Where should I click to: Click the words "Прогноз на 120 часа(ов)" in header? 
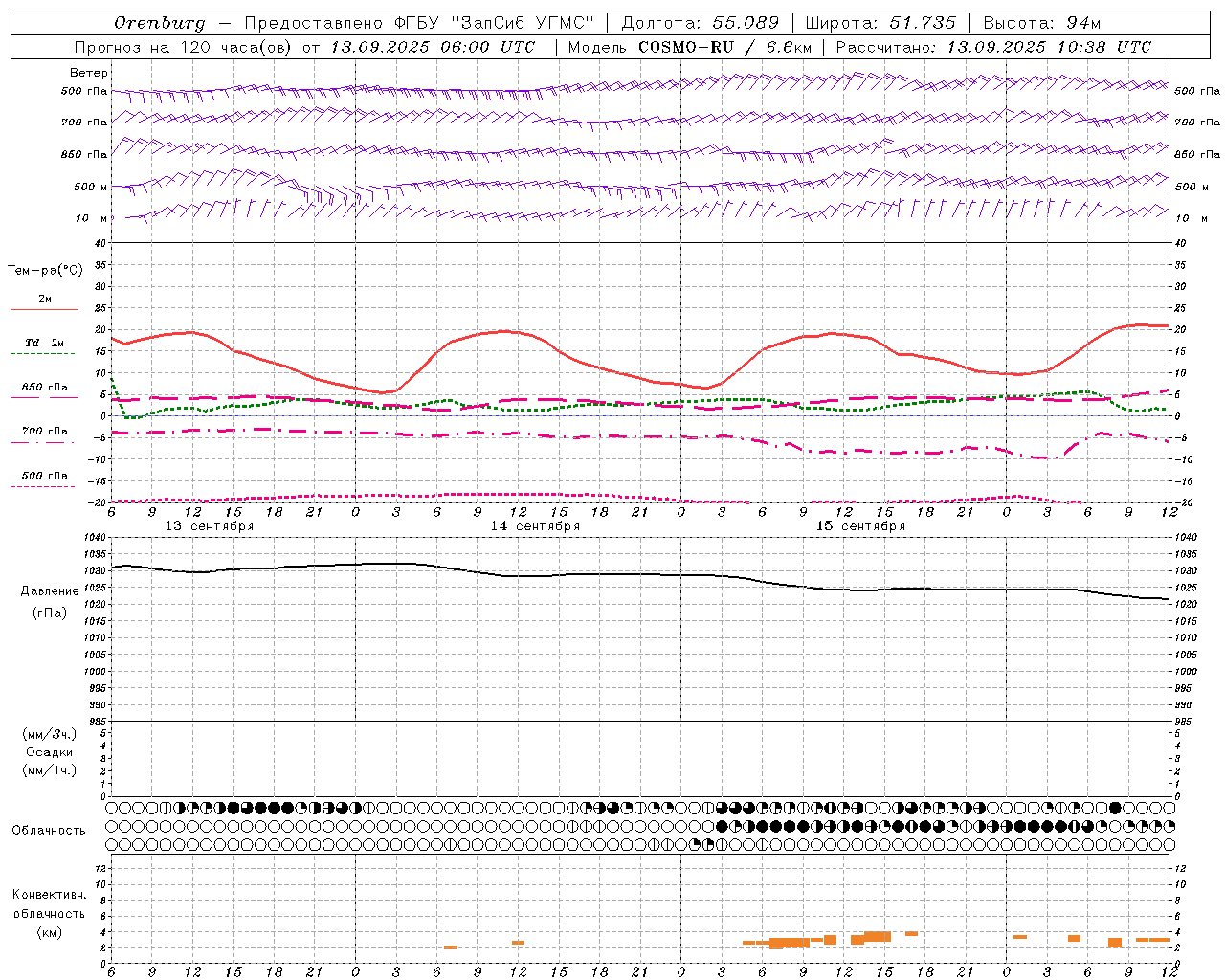point(183,47)
